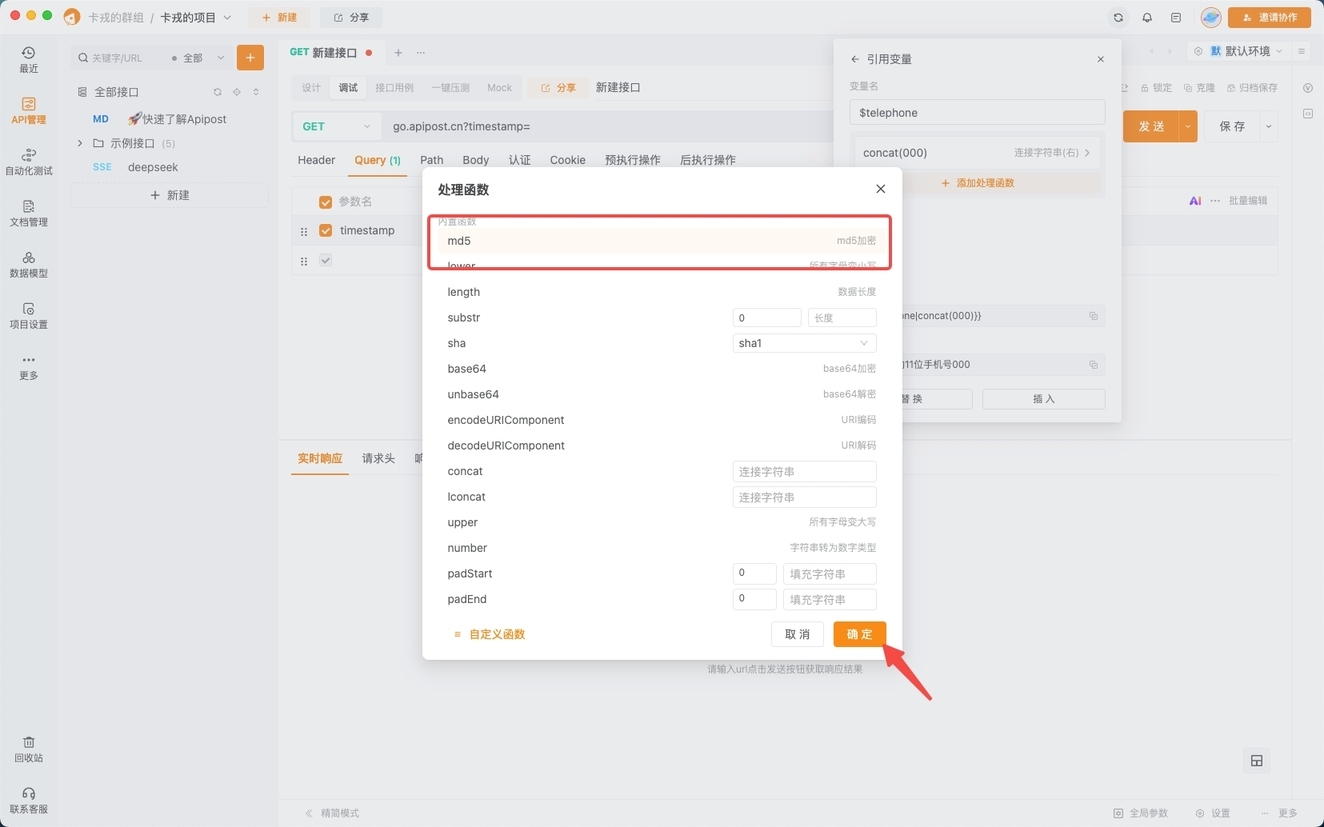Viewport: 1324px width, 827px height.
Task: Click 精简模式 in the status bar
Action: [332, 813]
